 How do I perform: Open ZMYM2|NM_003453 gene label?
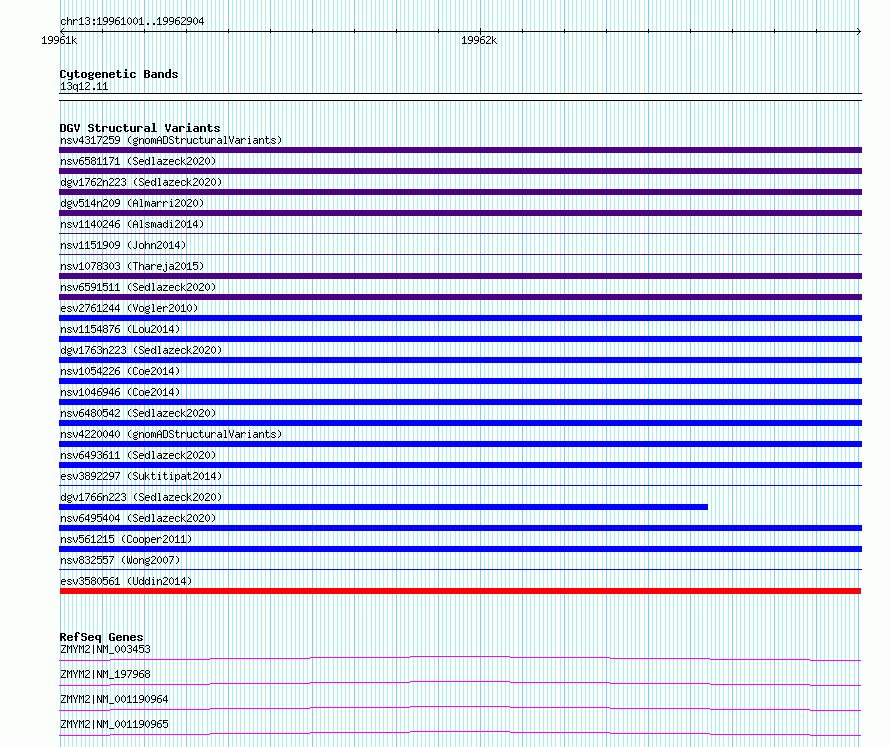pos(105,649)
